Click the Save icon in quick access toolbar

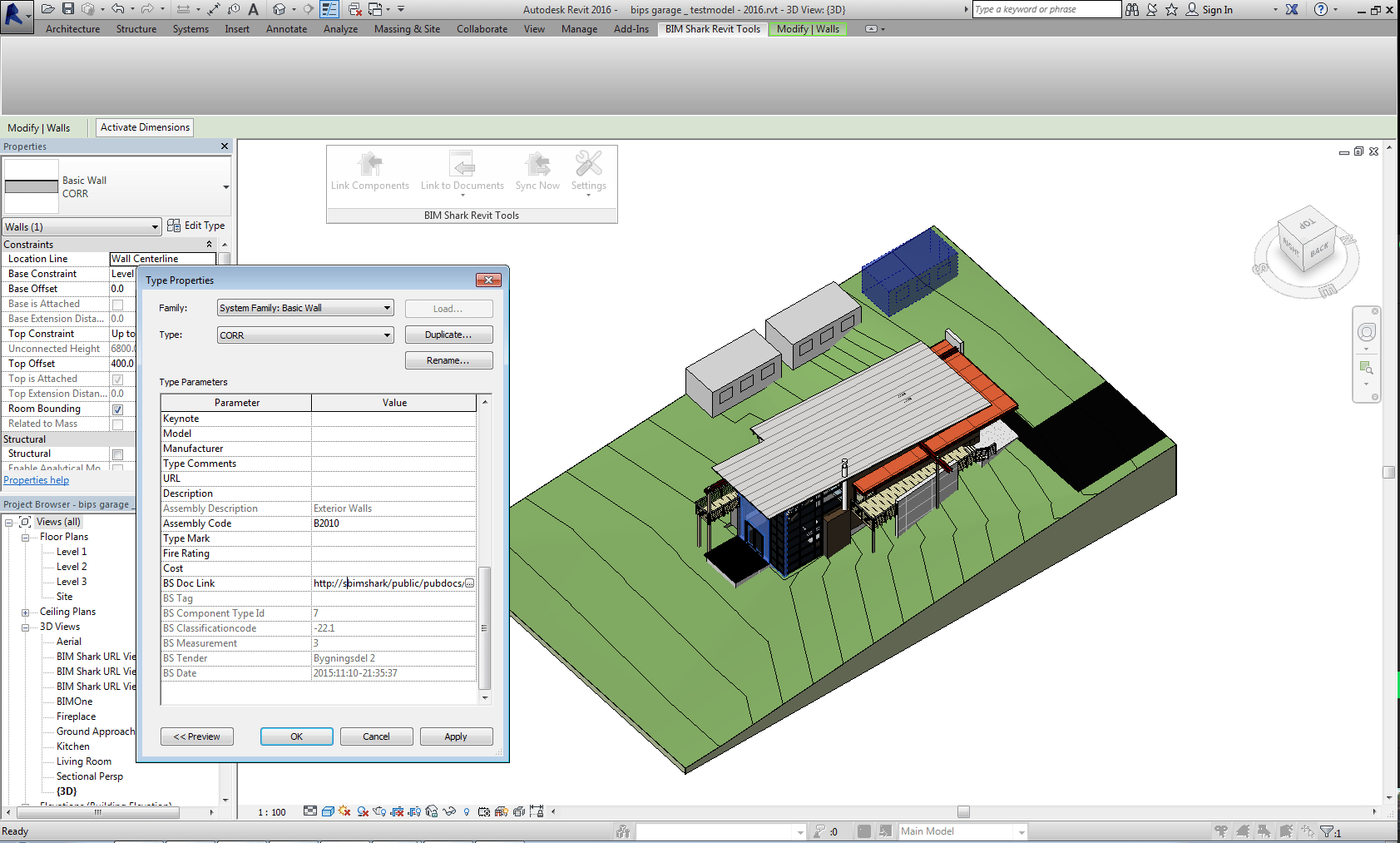(x=68, y=9)
